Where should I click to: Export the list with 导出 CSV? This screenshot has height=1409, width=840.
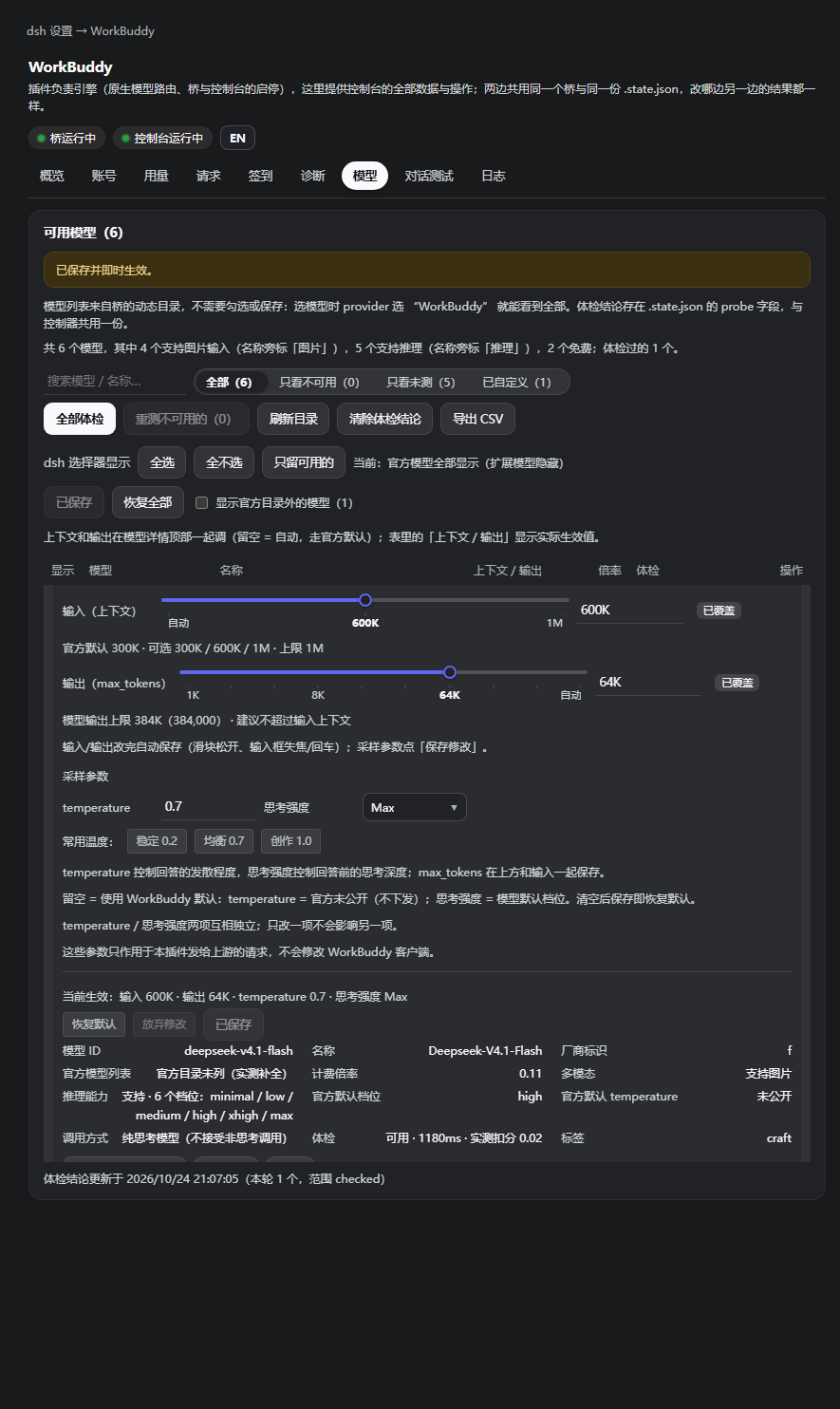coord(477,419)
